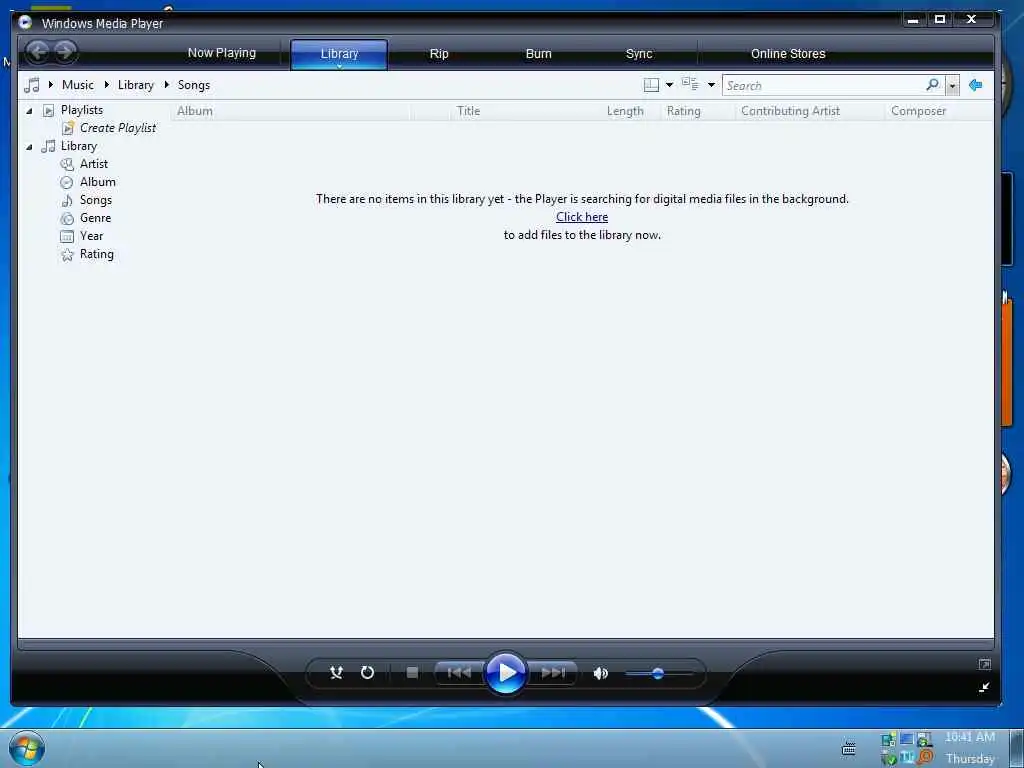Open the Layout Options dropdown arrow
Image resolution: width=1024 pixels, height=768 pixels.
pos(669,85)
